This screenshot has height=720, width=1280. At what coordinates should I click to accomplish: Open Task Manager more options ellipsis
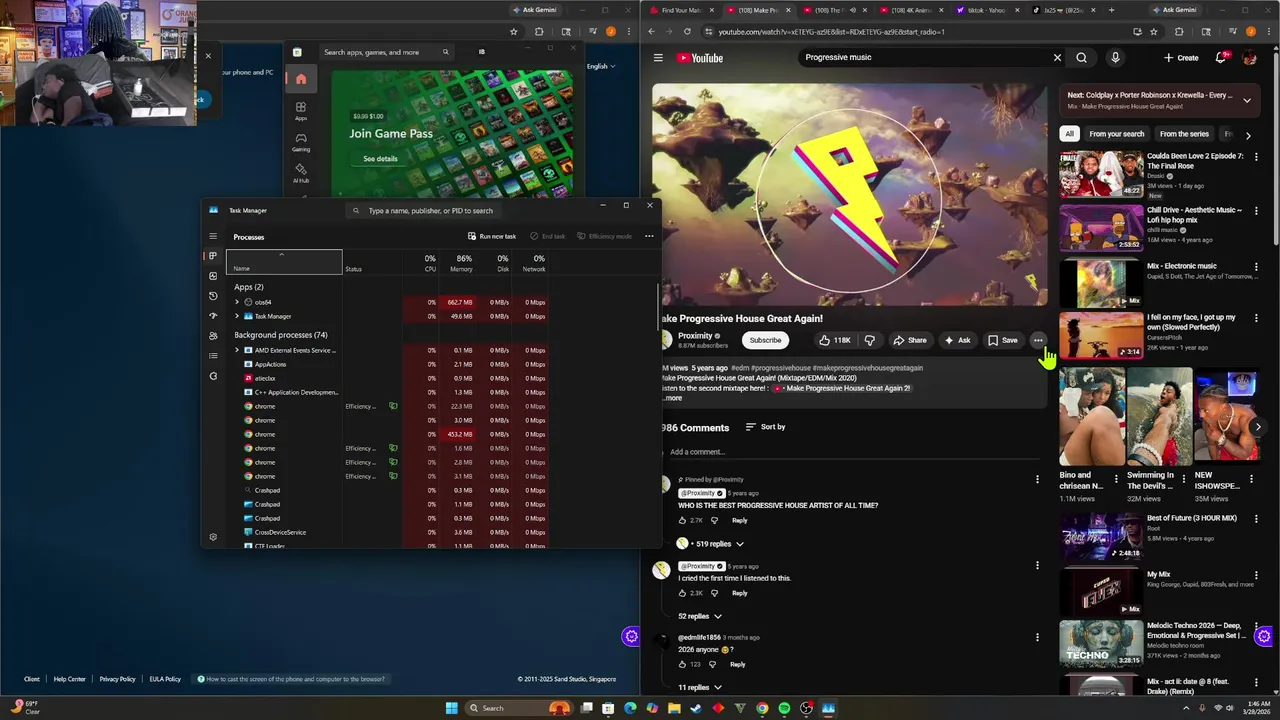(649, 236)
